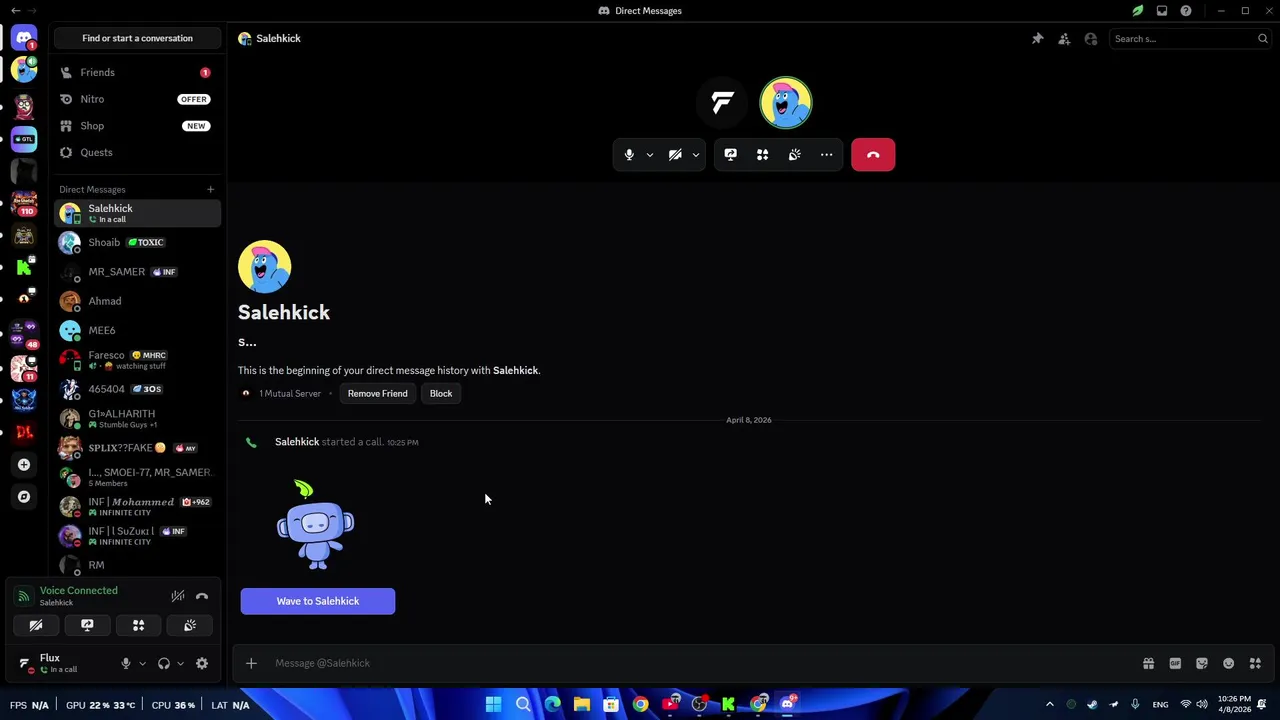Mute microphone in call controls

click(629, 155)
